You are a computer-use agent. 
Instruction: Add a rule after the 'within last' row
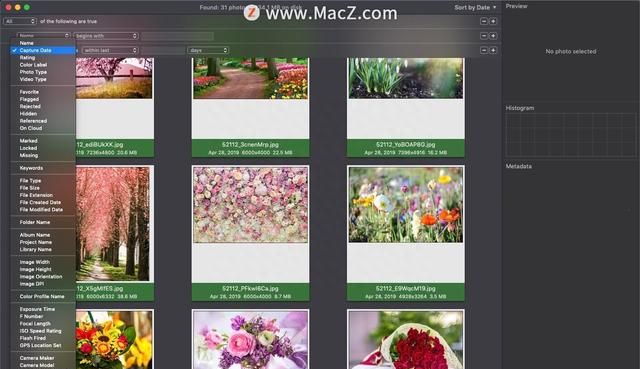(x=493, y=50)
